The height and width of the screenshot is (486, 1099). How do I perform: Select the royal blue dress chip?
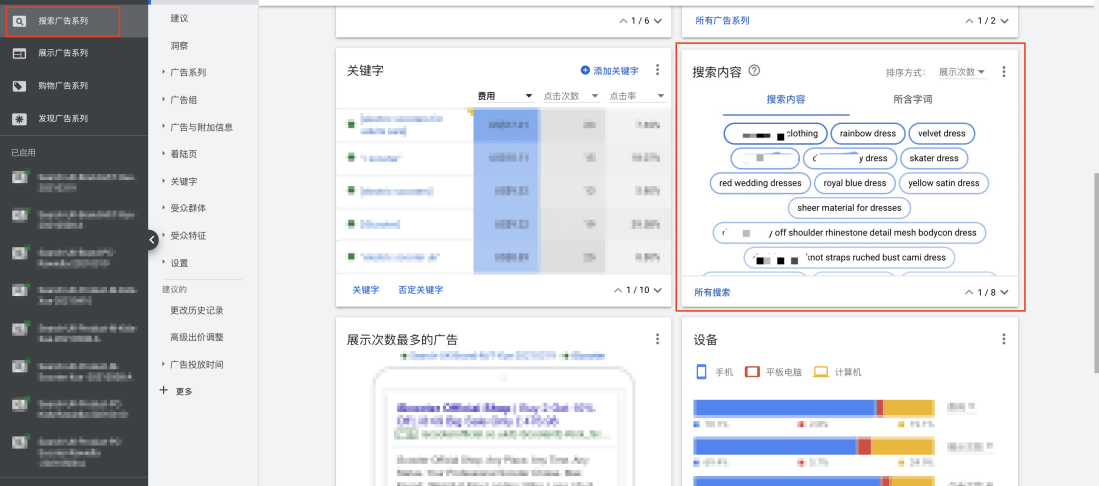tap(854, 183)
